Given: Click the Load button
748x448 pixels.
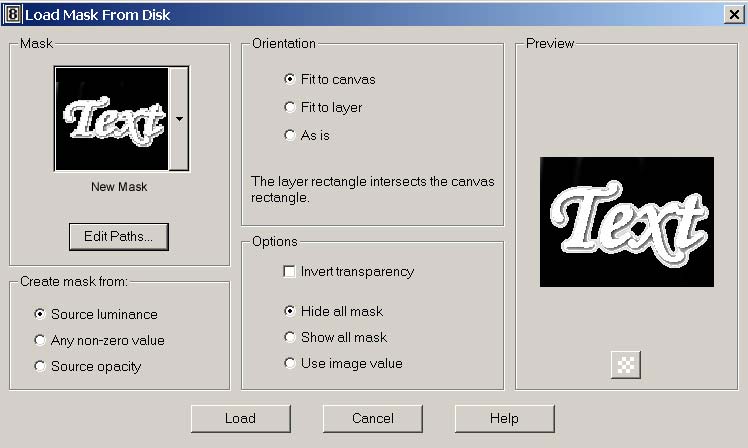Looking at the screenshot, I should [240, 418].
